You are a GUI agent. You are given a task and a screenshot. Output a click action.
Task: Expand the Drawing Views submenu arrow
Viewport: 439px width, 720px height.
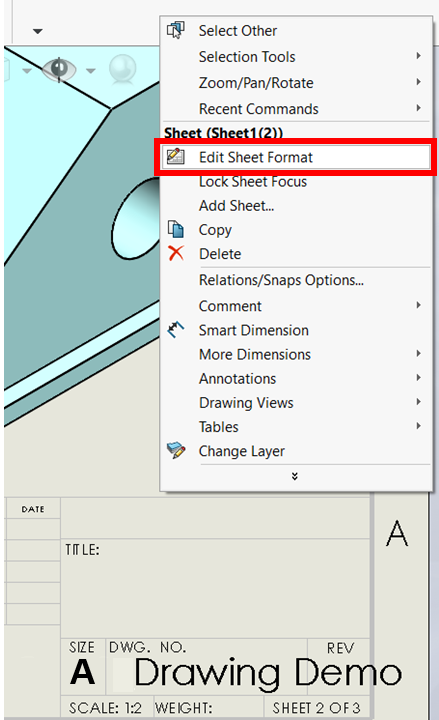pyautogui.click(x=418, y=402)
